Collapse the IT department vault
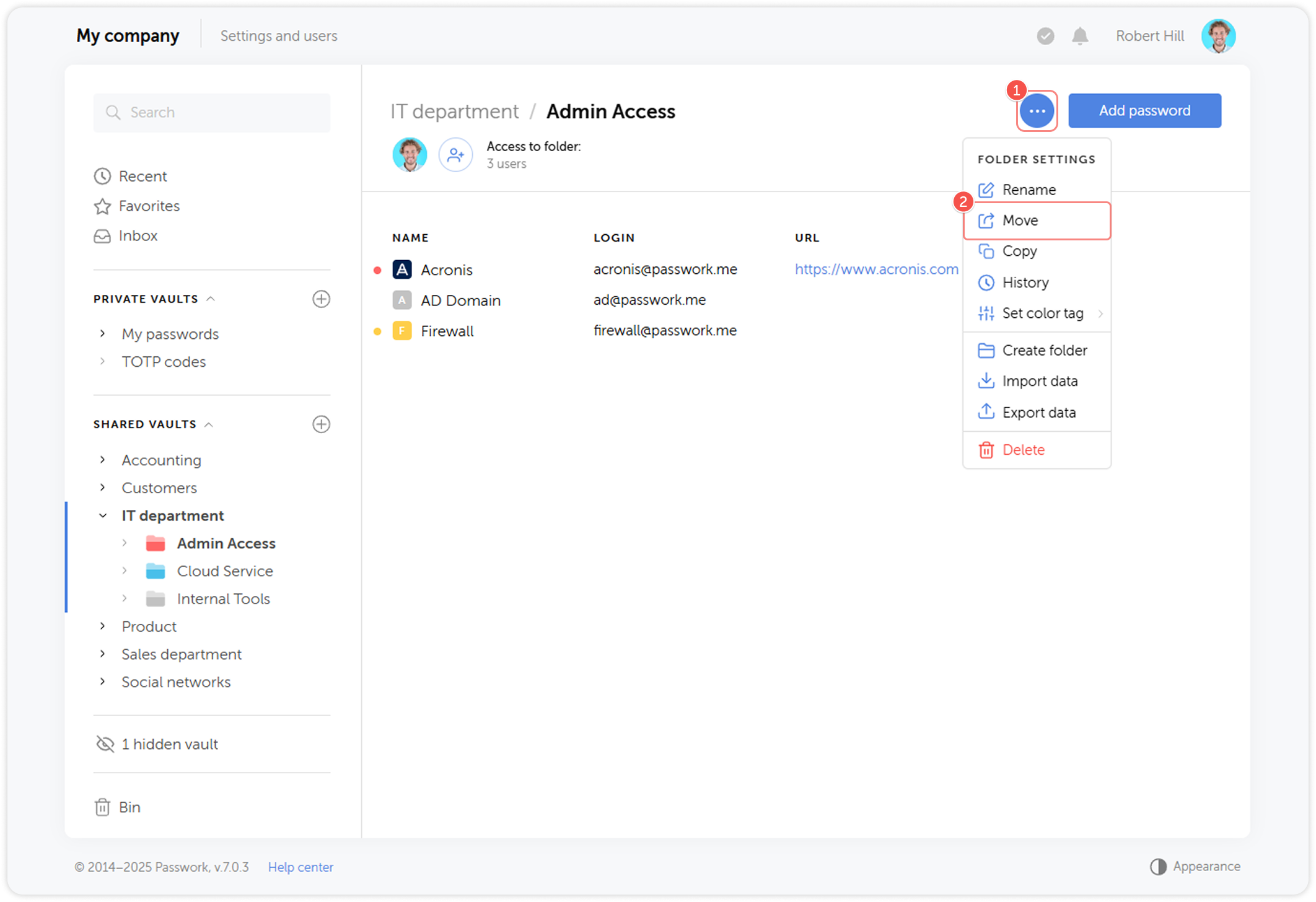Image resolution: width=1316 pixels, height=902 pixels. pos(103,515)
